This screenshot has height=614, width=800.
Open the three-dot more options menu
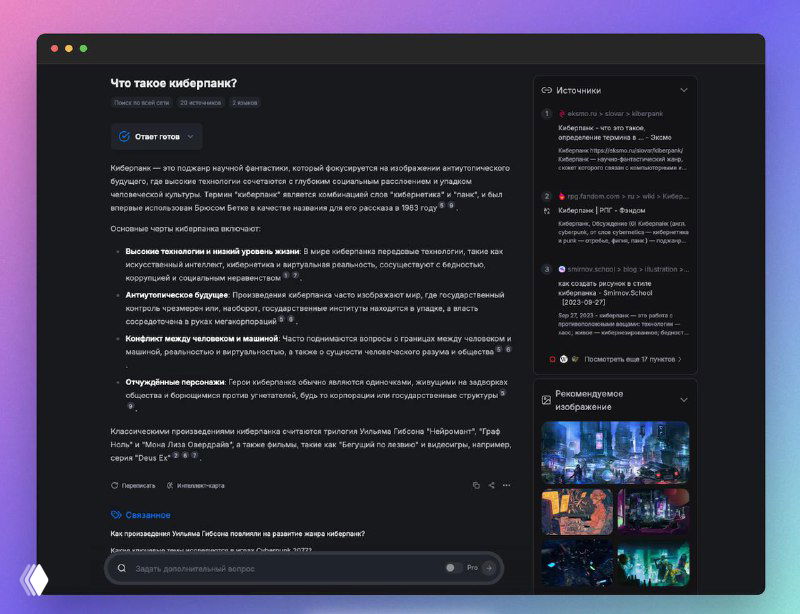(507, 485)
